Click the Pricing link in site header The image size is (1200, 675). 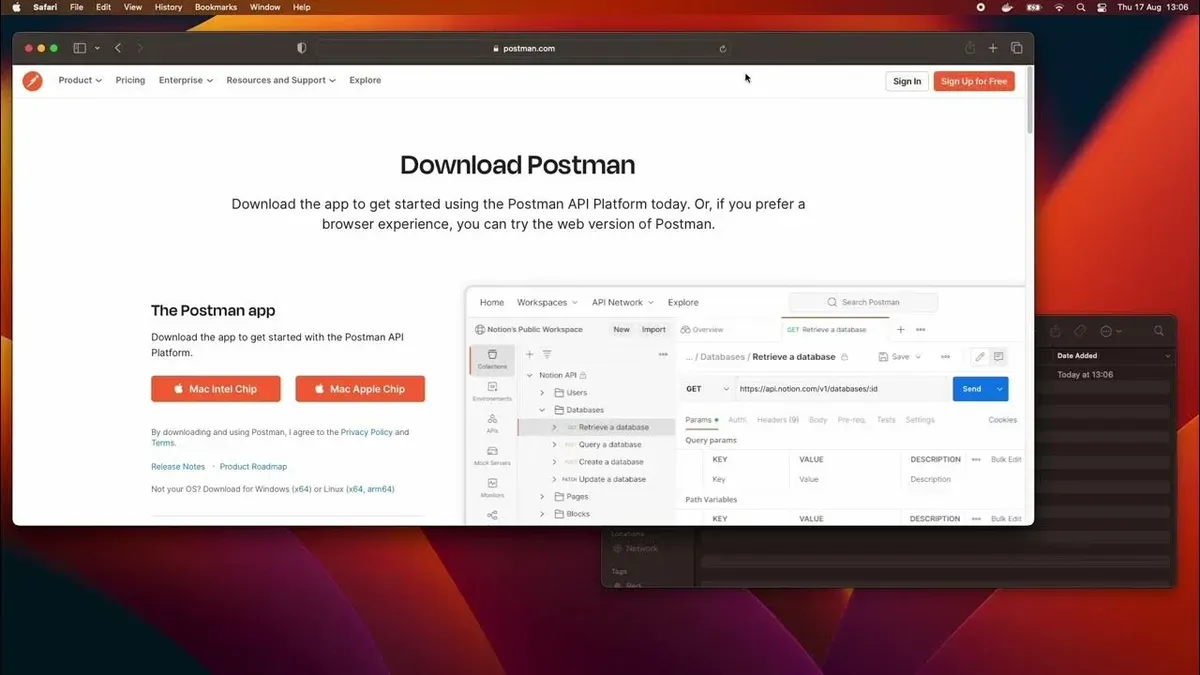(130, 80)
